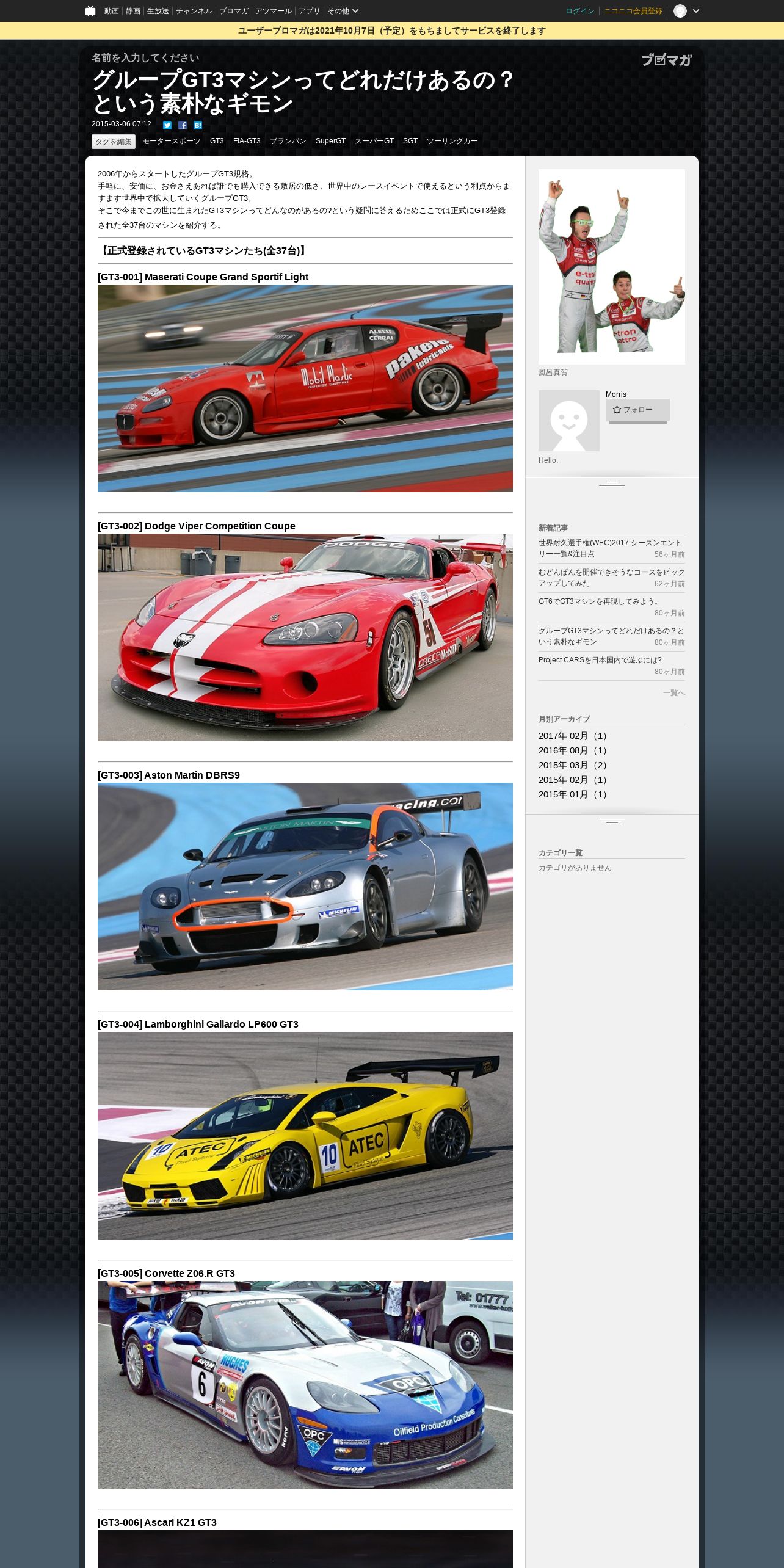The image size is (784, 1568).
Task: Open the Morris profile link
Action: (x=616, y=394)
